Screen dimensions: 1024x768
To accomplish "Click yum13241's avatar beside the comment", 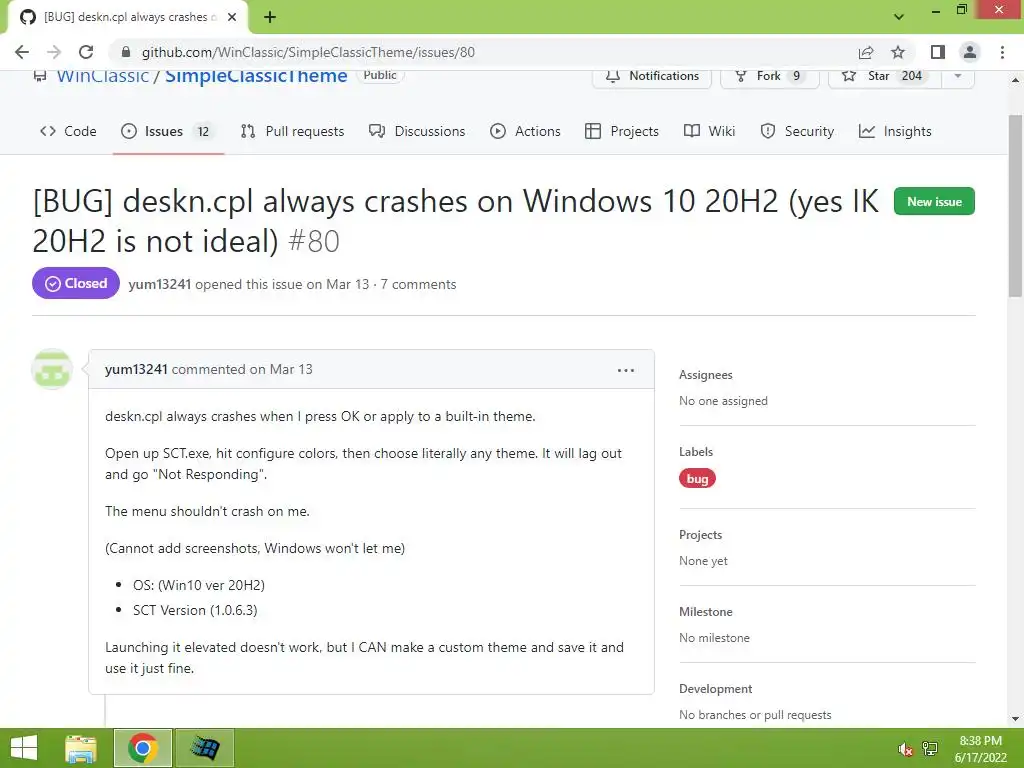I will 52,369.
